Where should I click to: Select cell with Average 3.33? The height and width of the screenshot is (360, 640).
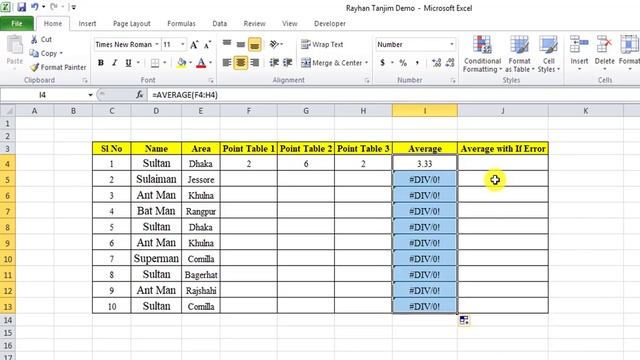(424, 163)
